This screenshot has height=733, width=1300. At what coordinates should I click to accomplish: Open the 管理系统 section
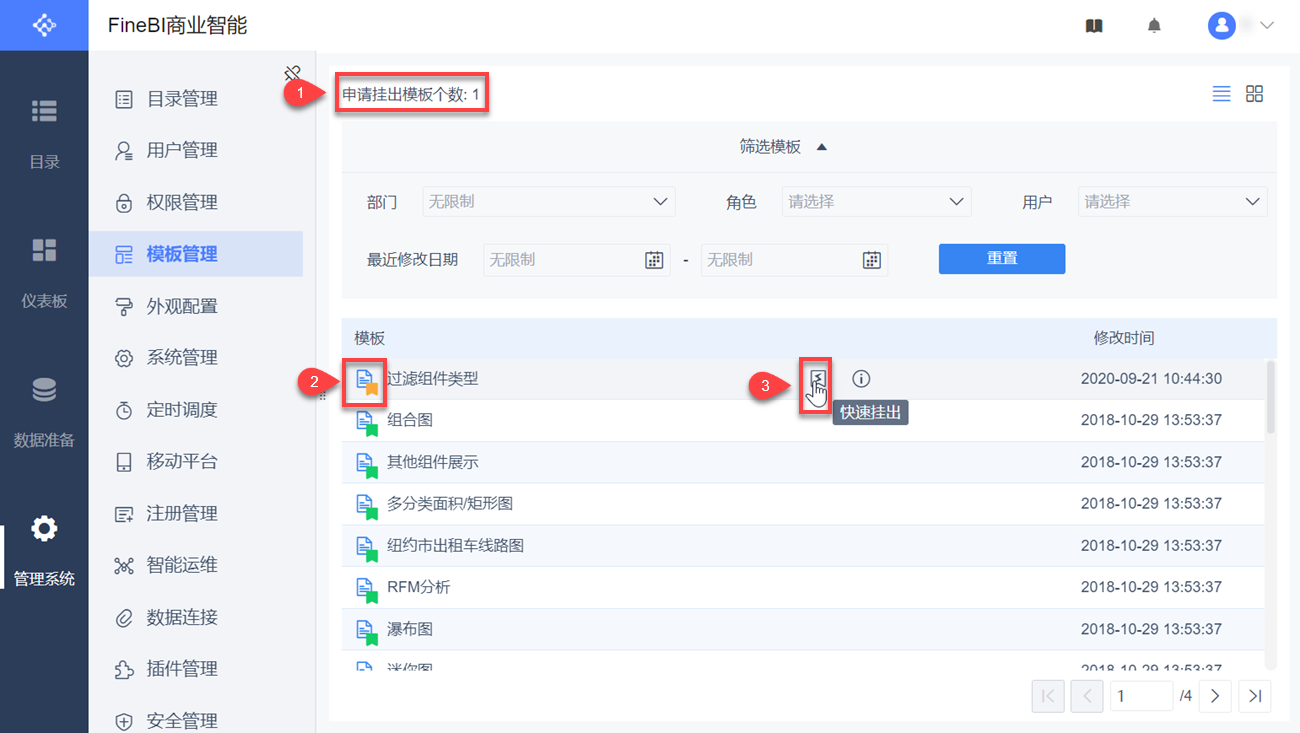tap(44, 551)
